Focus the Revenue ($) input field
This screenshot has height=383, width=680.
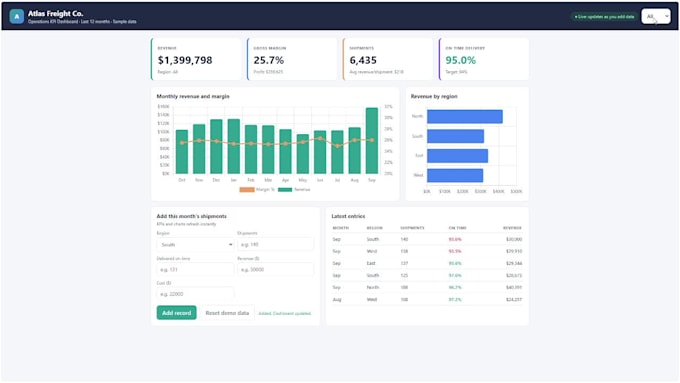click(x=275, y=269)
